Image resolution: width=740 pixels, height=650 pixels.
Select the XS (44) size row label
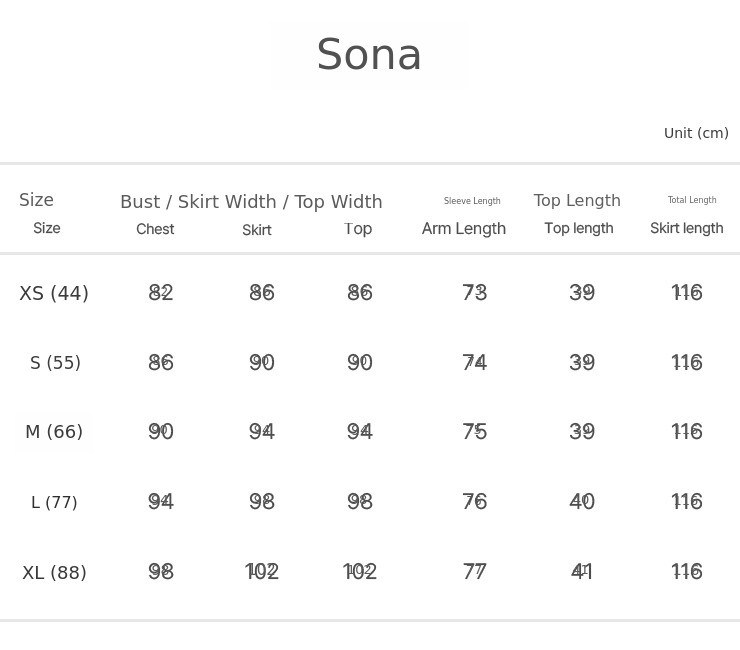(x=54, y=293)
